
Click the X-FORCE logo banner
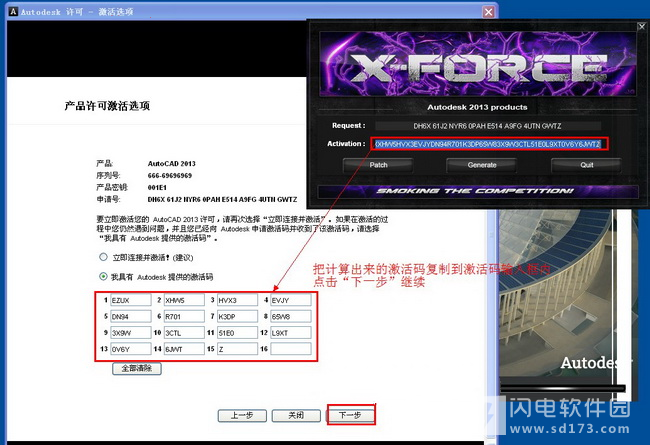tap(478, 64)
